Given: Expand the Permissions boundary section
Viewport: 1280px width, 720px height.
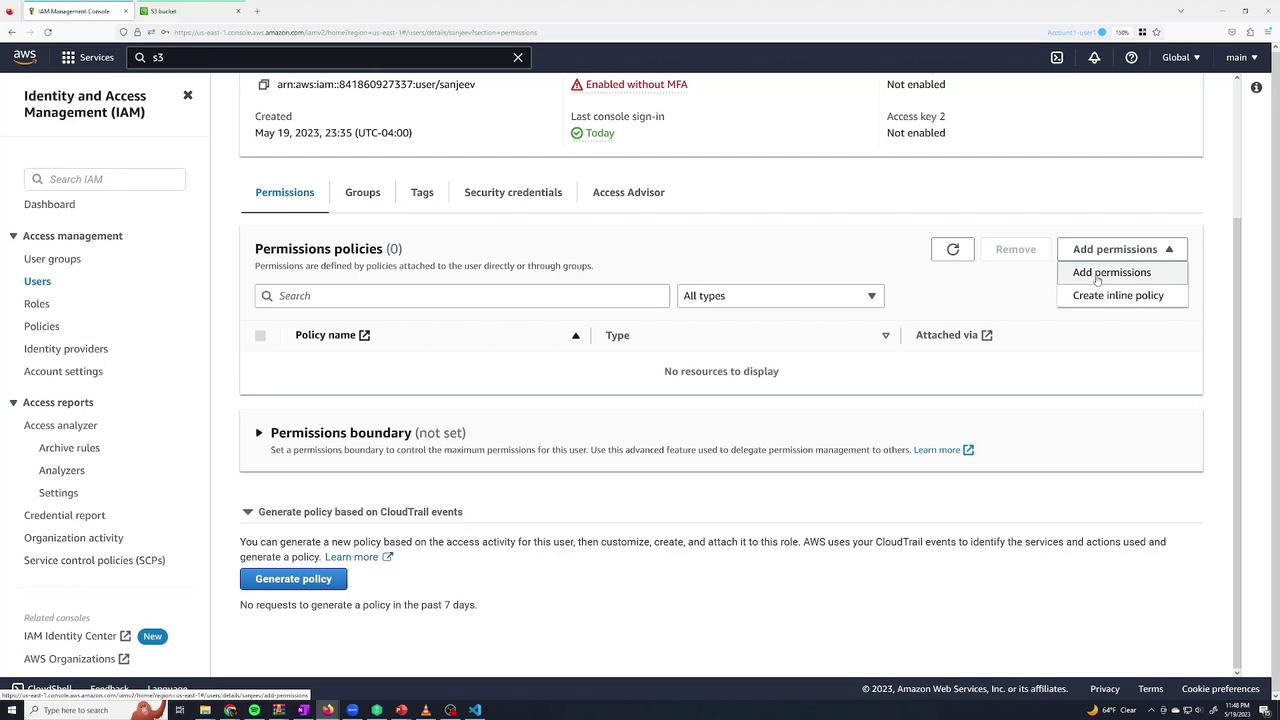Looking at the screenshot, I should 259,433.
